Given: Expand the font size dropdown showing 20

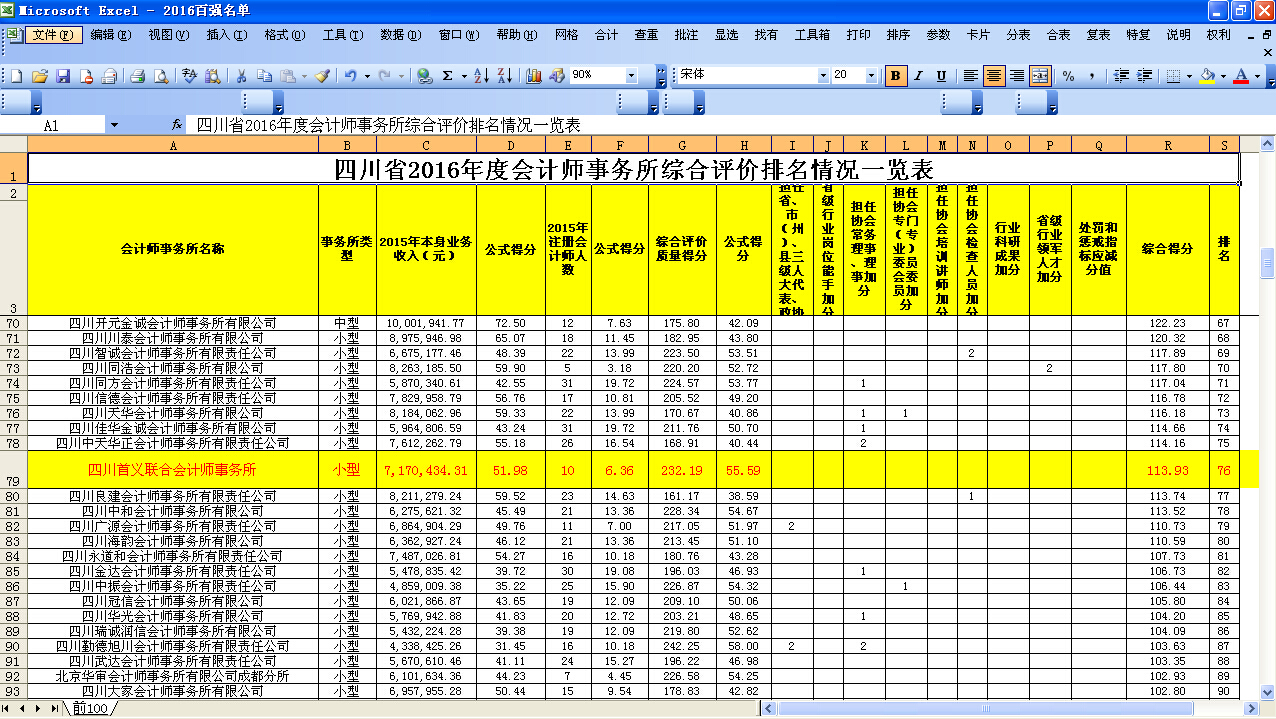Looking at the screenshot, I should [x=873, y=76].
